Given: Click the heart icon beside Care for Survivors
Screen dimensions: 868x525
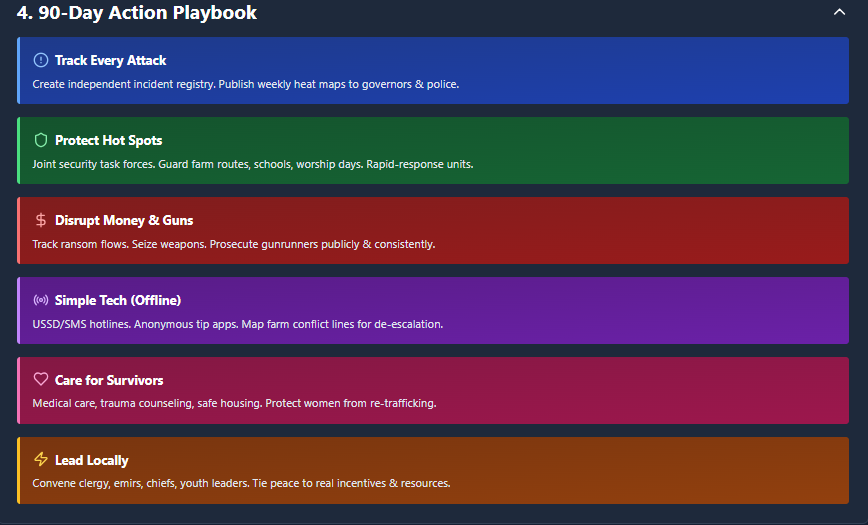Looking at the screenshot, I should [x=41, y=380].
